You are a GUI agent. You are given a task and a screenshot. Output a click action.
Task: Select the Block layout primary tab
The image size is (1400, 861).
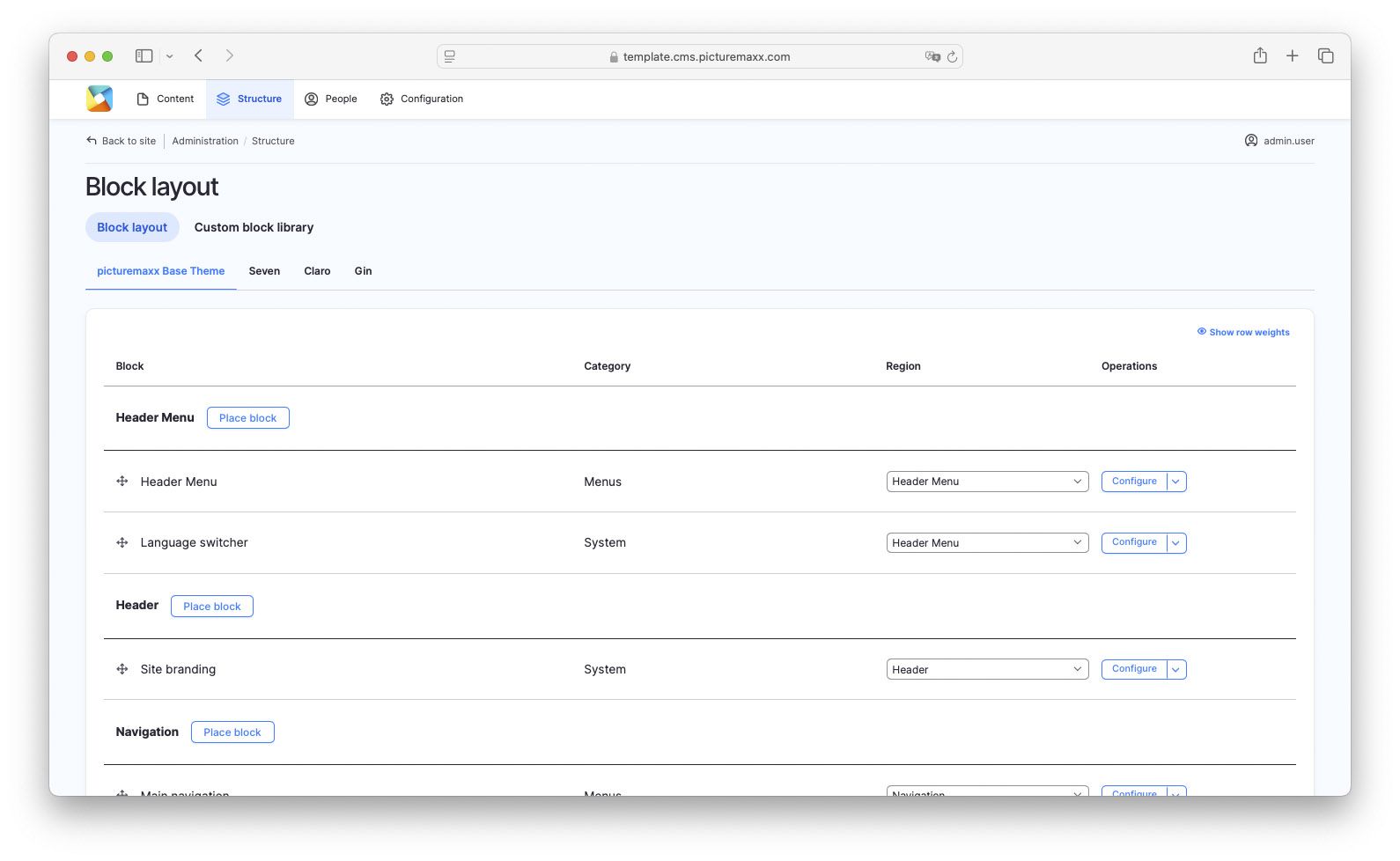point(132,227)
